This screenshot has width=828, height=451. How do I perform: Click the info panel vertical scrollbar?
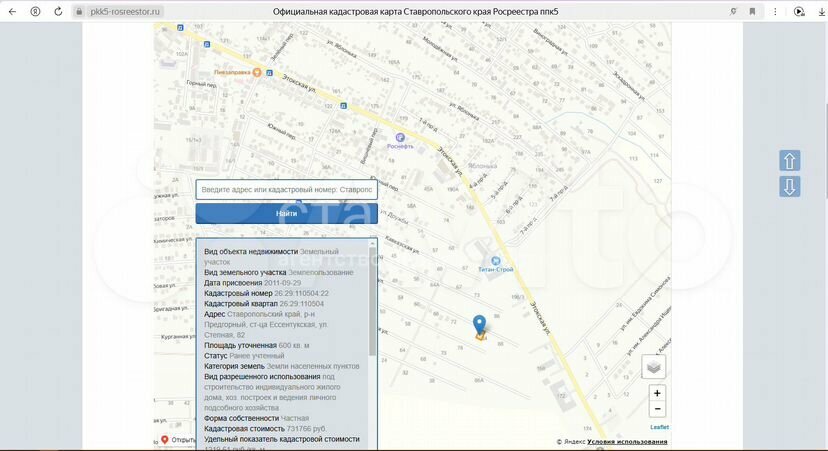point(372,301)
